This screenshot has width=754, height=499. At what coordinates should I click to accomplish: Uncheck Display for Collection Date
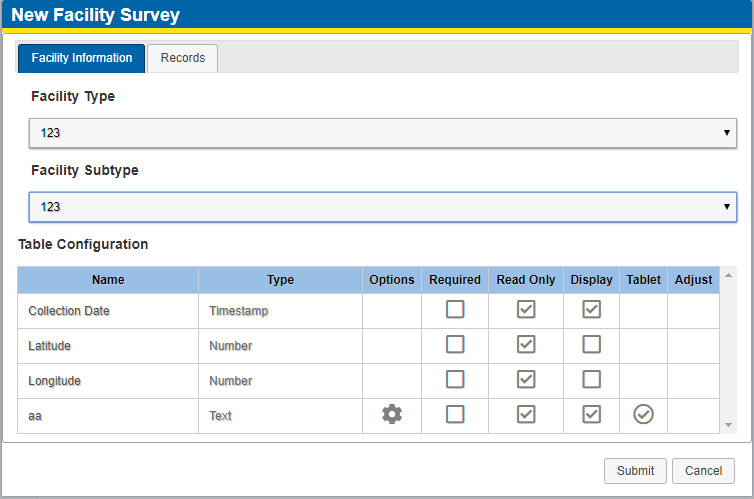point(591,310)
